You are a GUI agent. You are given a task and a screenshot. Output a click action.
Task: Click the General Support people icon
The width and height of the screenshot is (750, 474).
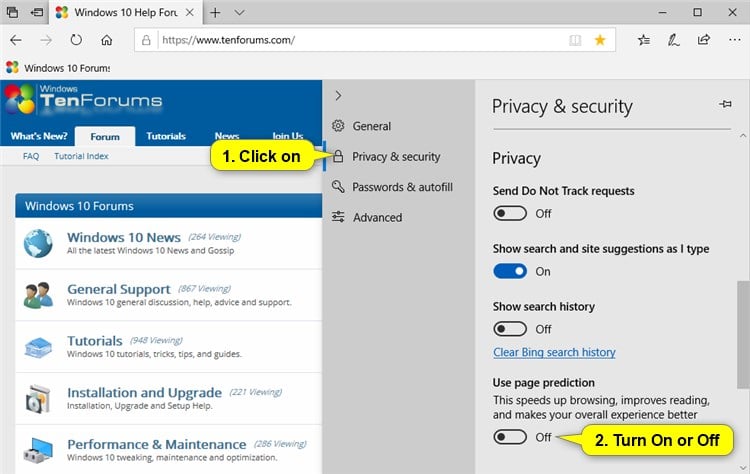tap(38, 295)
